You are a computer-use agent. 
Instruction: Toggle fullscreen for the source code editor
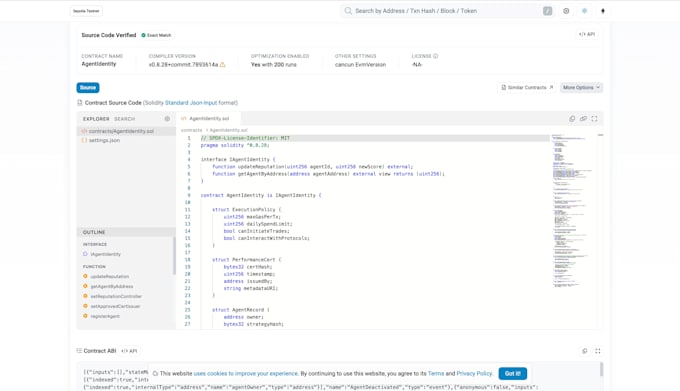[594, 119]
